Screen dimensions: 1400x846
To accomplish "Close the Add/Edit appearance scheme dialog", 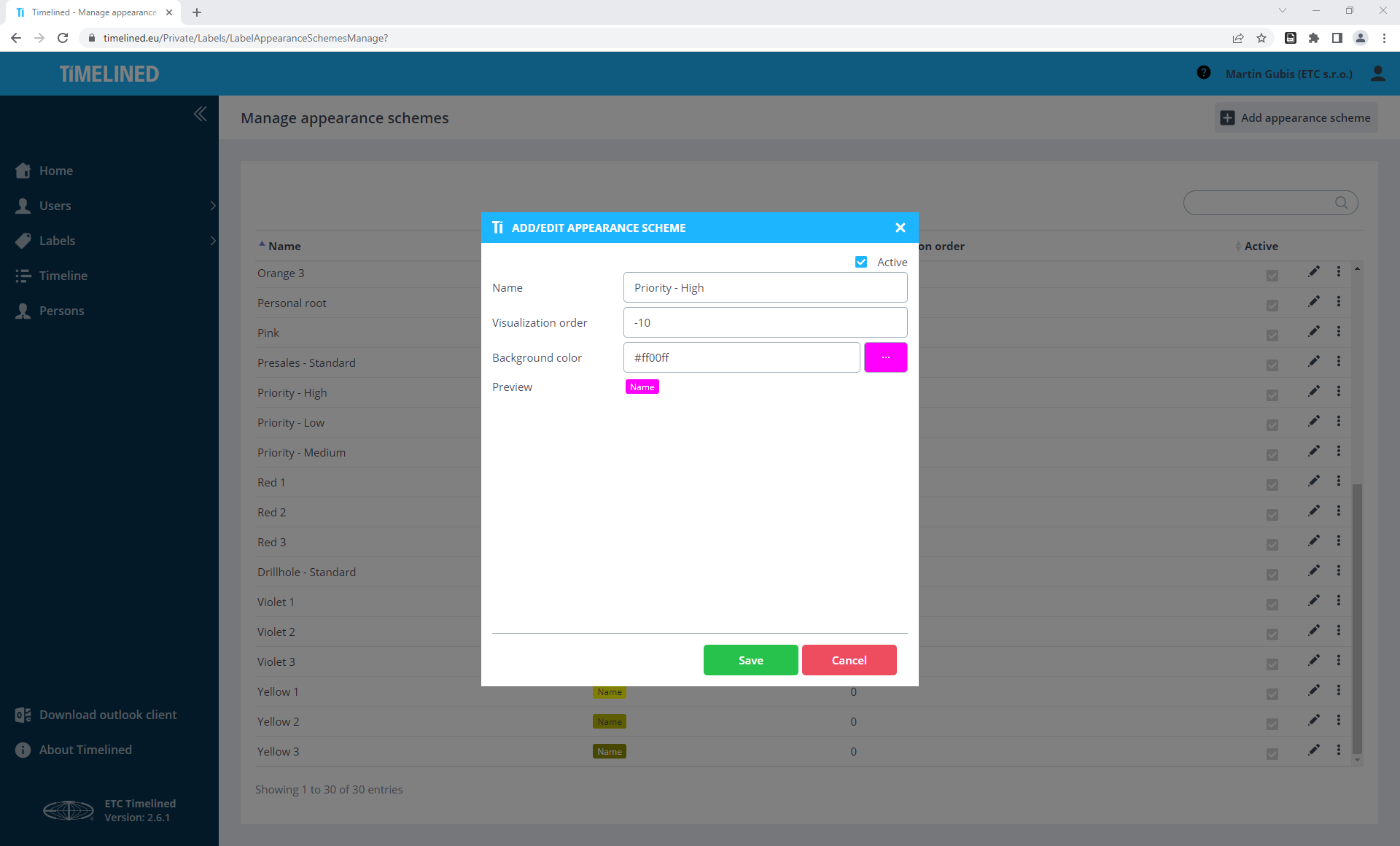I will tap(901, 228).
